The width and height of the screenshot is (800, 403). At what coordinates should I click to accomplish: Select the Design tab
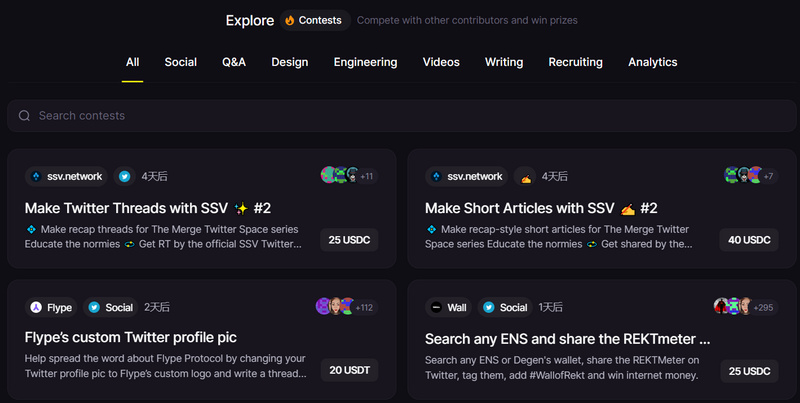point(289,62)
